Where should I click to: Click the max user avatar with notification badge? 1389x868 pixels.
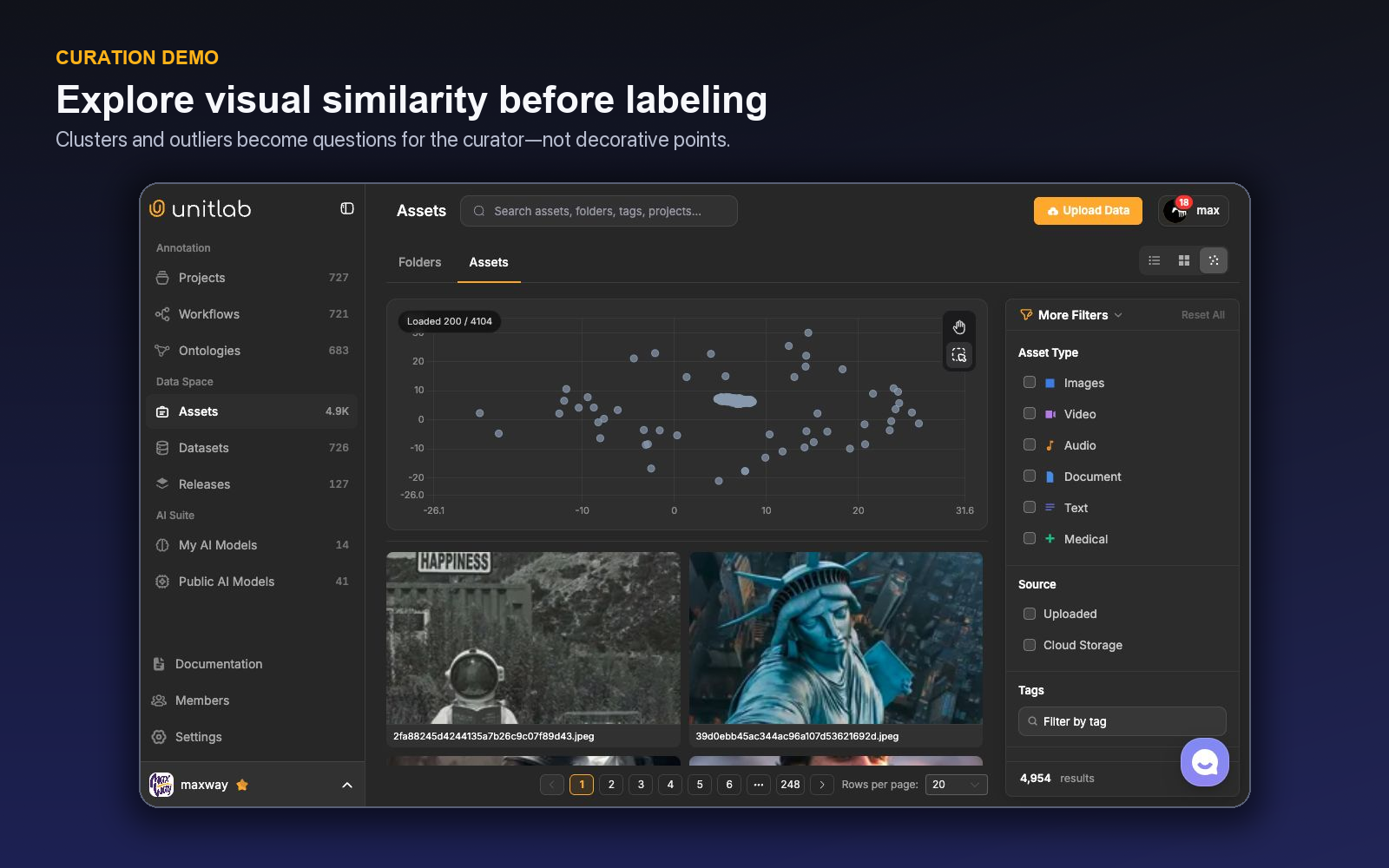1177,211
